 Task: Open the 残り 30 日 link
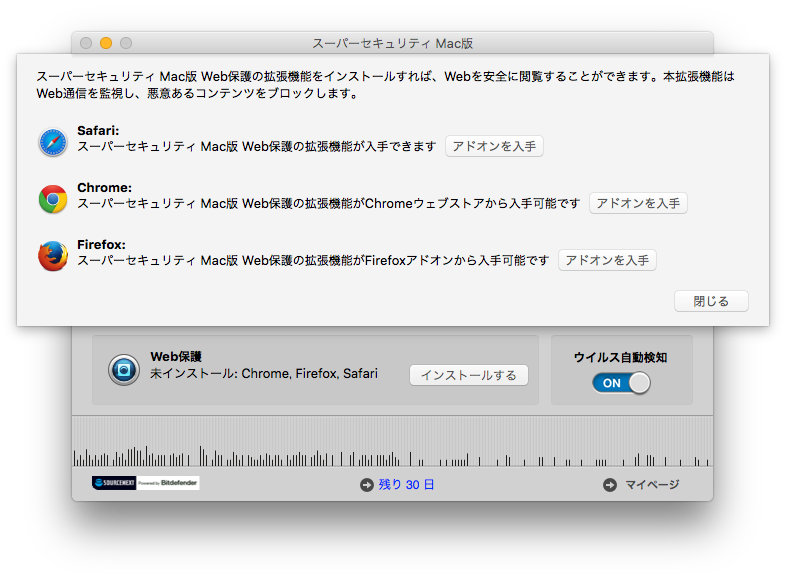point(406,485)
